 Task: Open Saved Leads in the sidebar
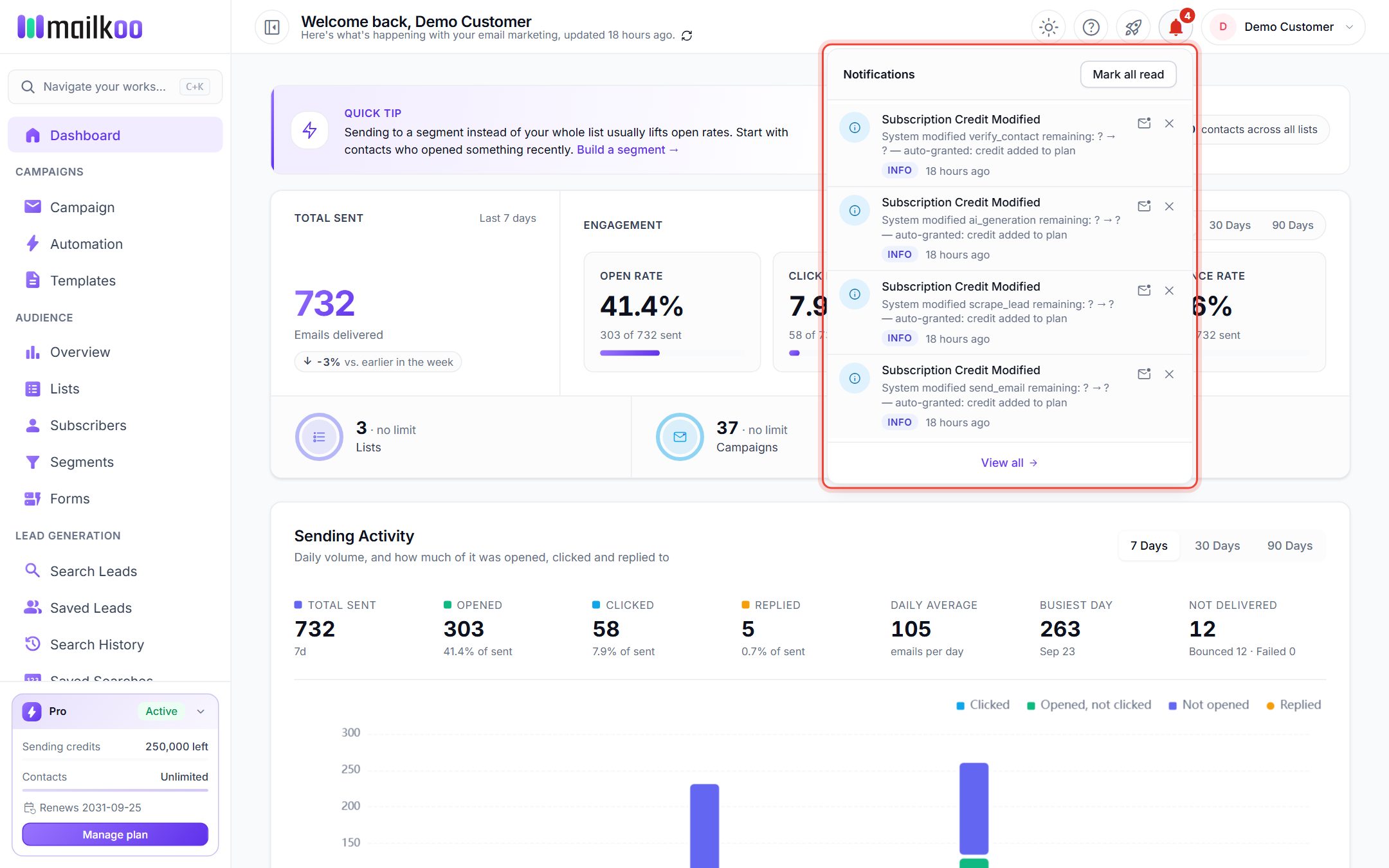[115, 608]
